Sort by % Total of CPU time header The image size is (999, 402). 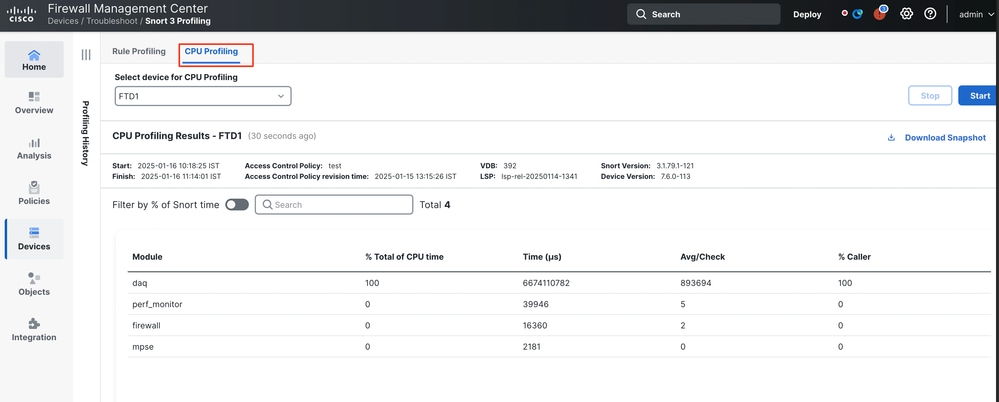[x=404, y=257]
